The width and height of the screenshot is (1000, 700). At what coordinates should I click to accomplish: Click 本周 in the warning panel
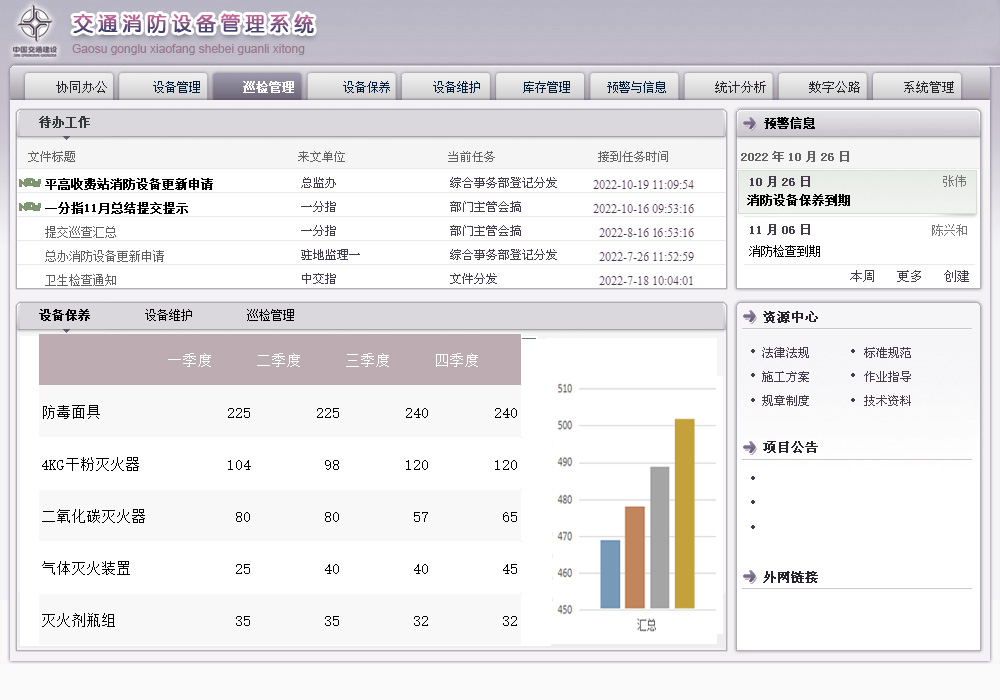862,276
